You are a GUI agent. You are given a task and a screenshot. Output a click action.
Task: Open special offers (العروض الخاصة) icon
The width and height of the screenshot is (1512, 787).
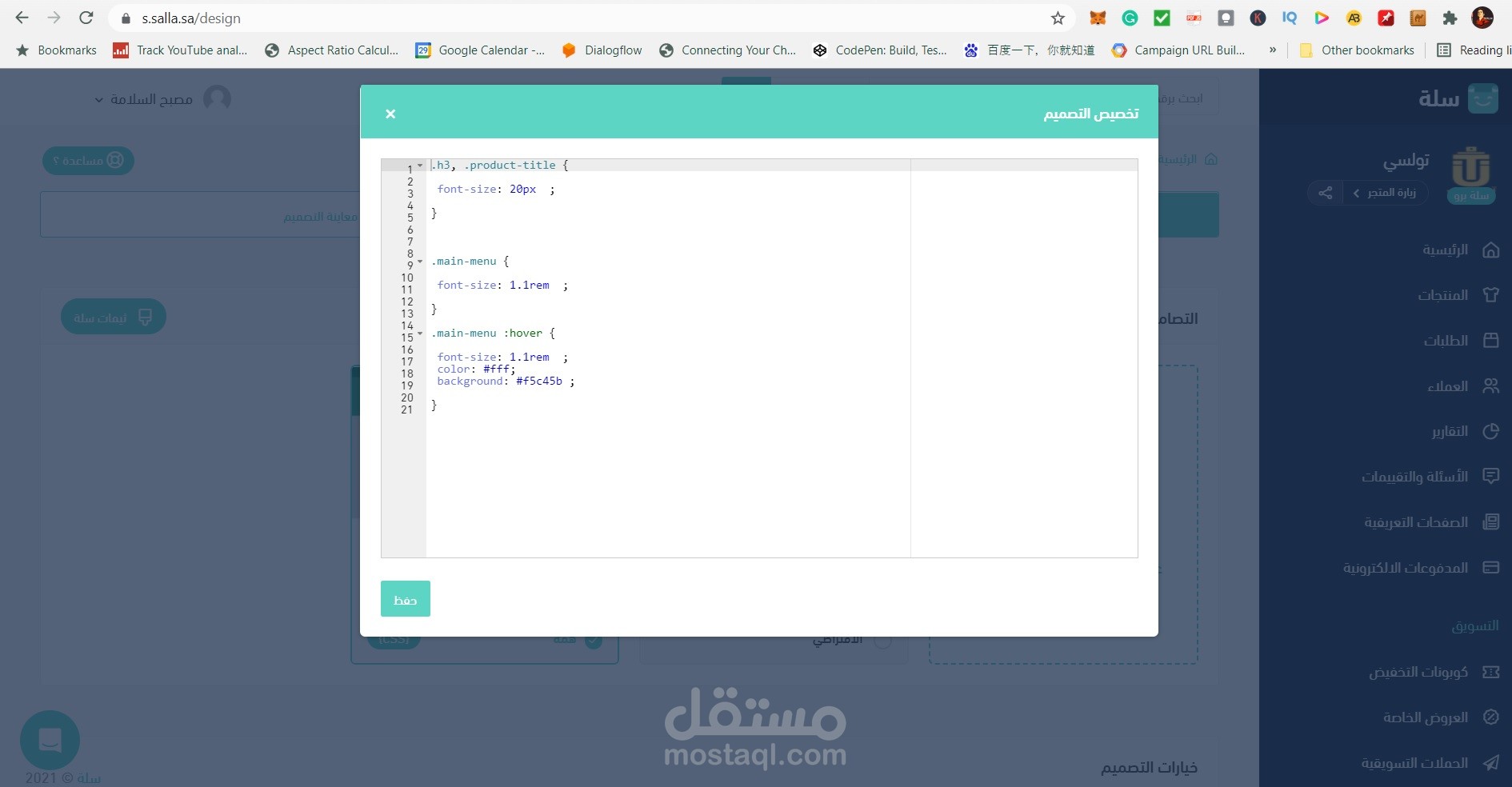pyautogui.click(x=1490, y=717)
